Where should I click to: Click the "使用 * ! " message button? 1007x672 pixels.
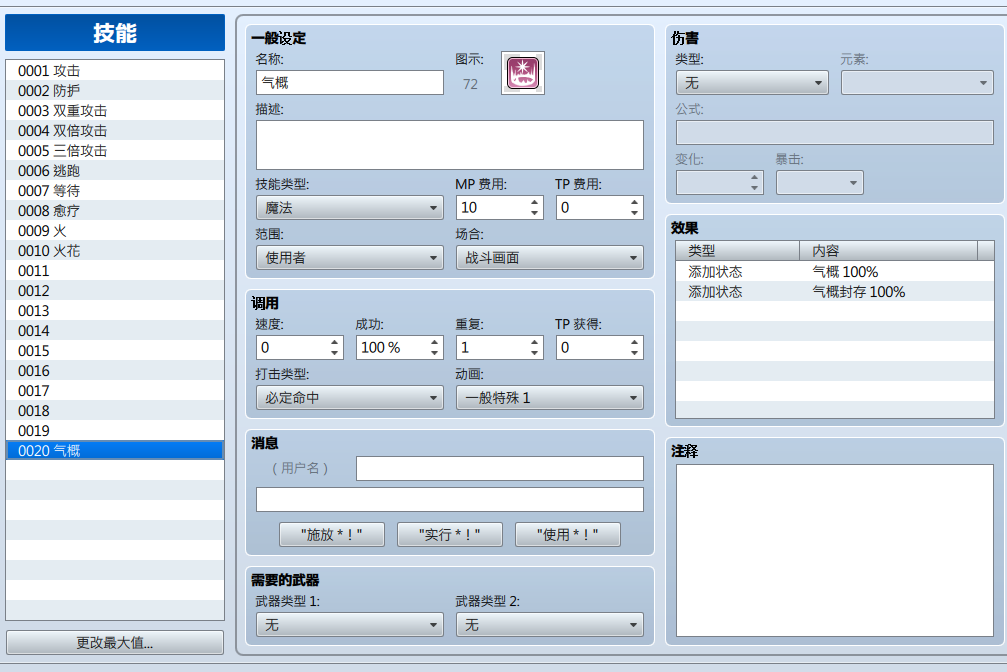coord(568,535)
